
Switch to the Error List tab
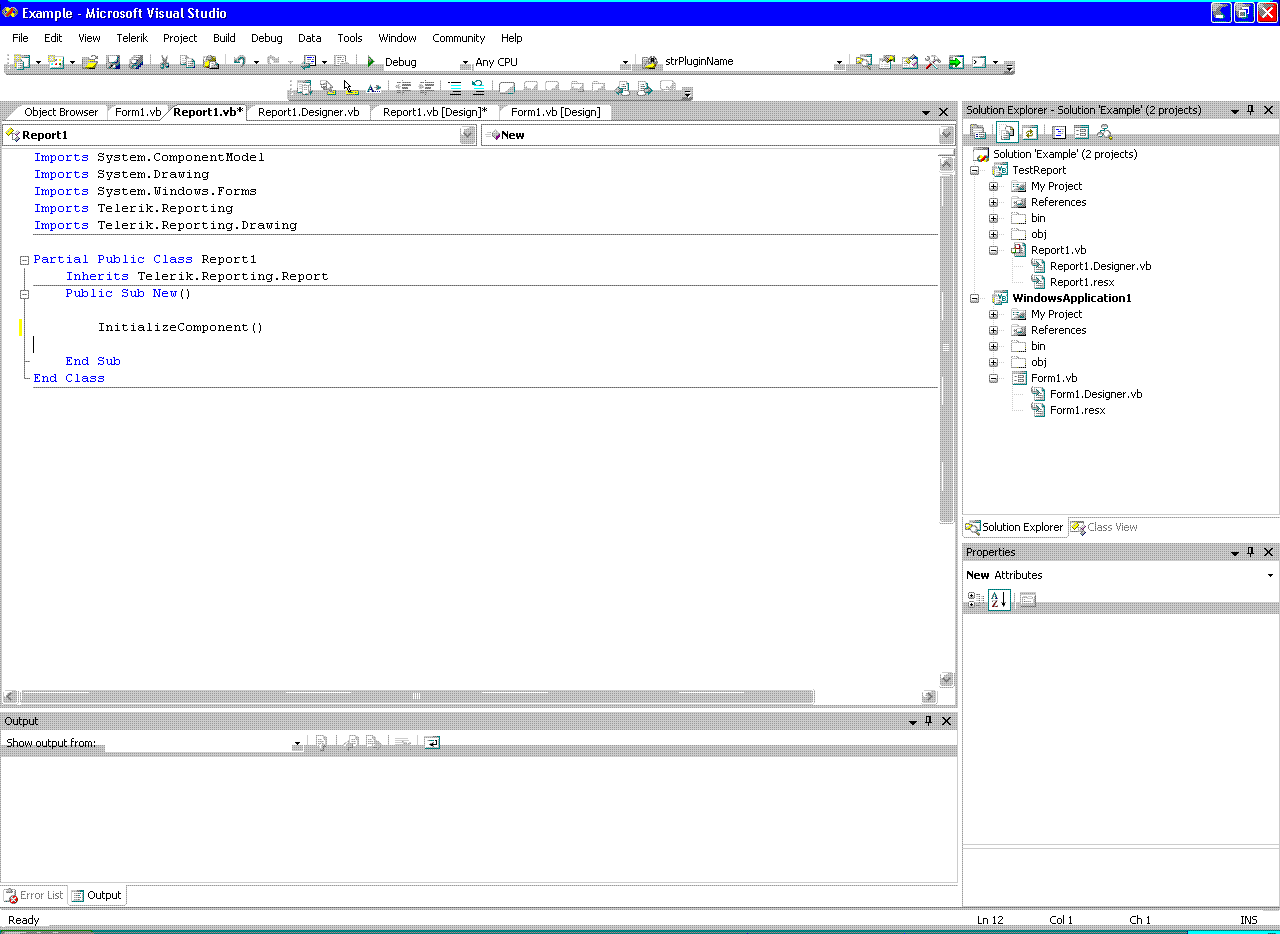point(34,895)
